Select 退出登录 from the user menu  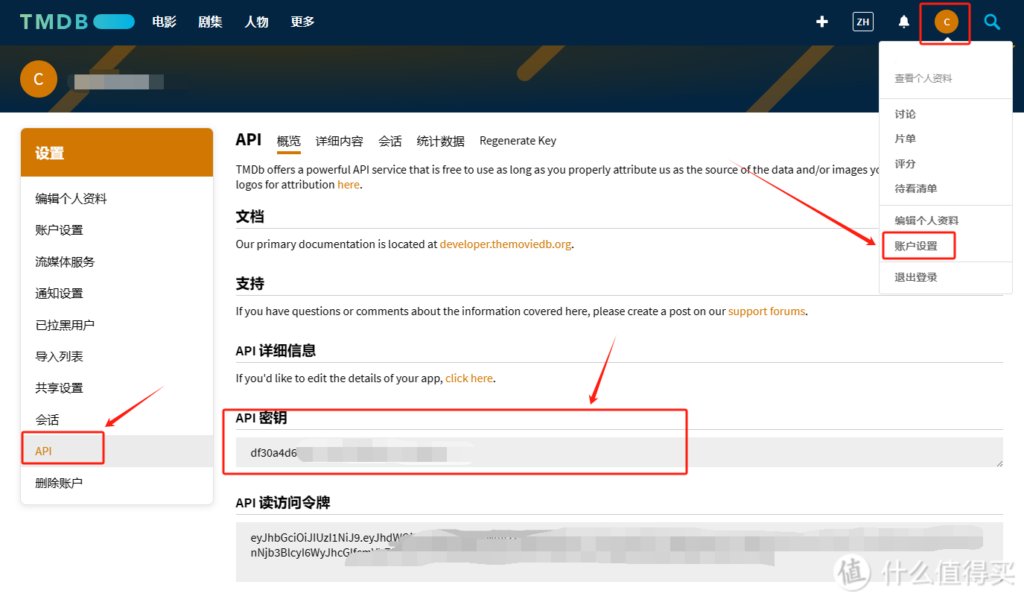tap(916, 277)
